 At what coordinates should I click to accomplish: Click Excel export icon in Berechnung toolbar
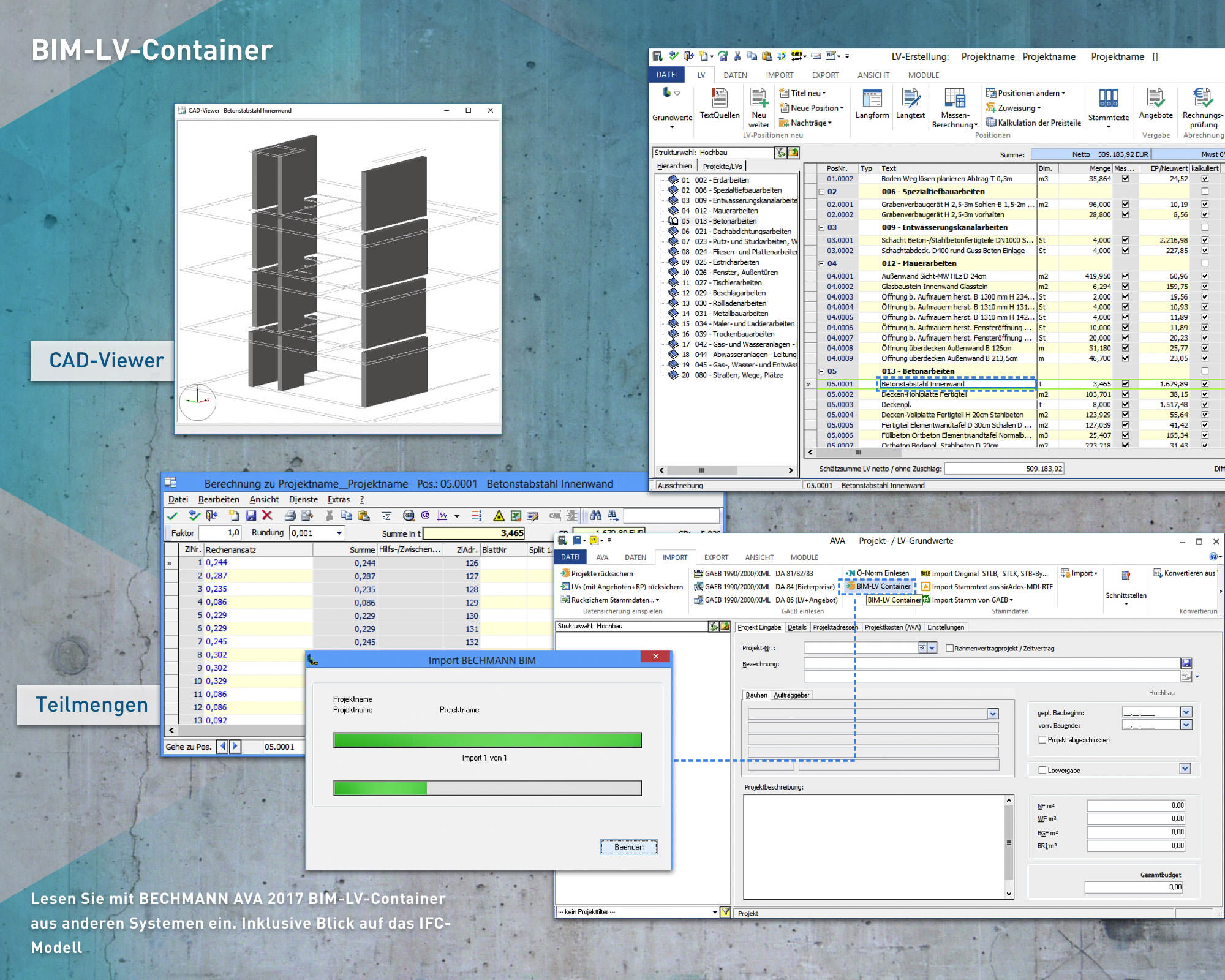click(x=516, y=516)
